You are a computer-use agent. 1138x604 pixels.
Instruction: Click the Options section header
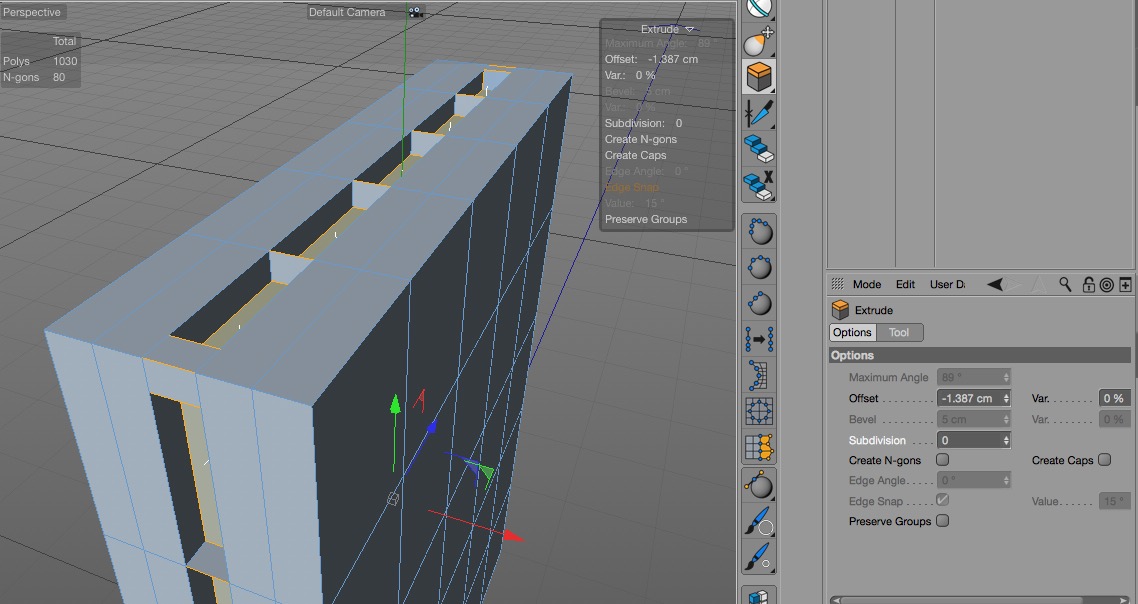pos(980,355)
